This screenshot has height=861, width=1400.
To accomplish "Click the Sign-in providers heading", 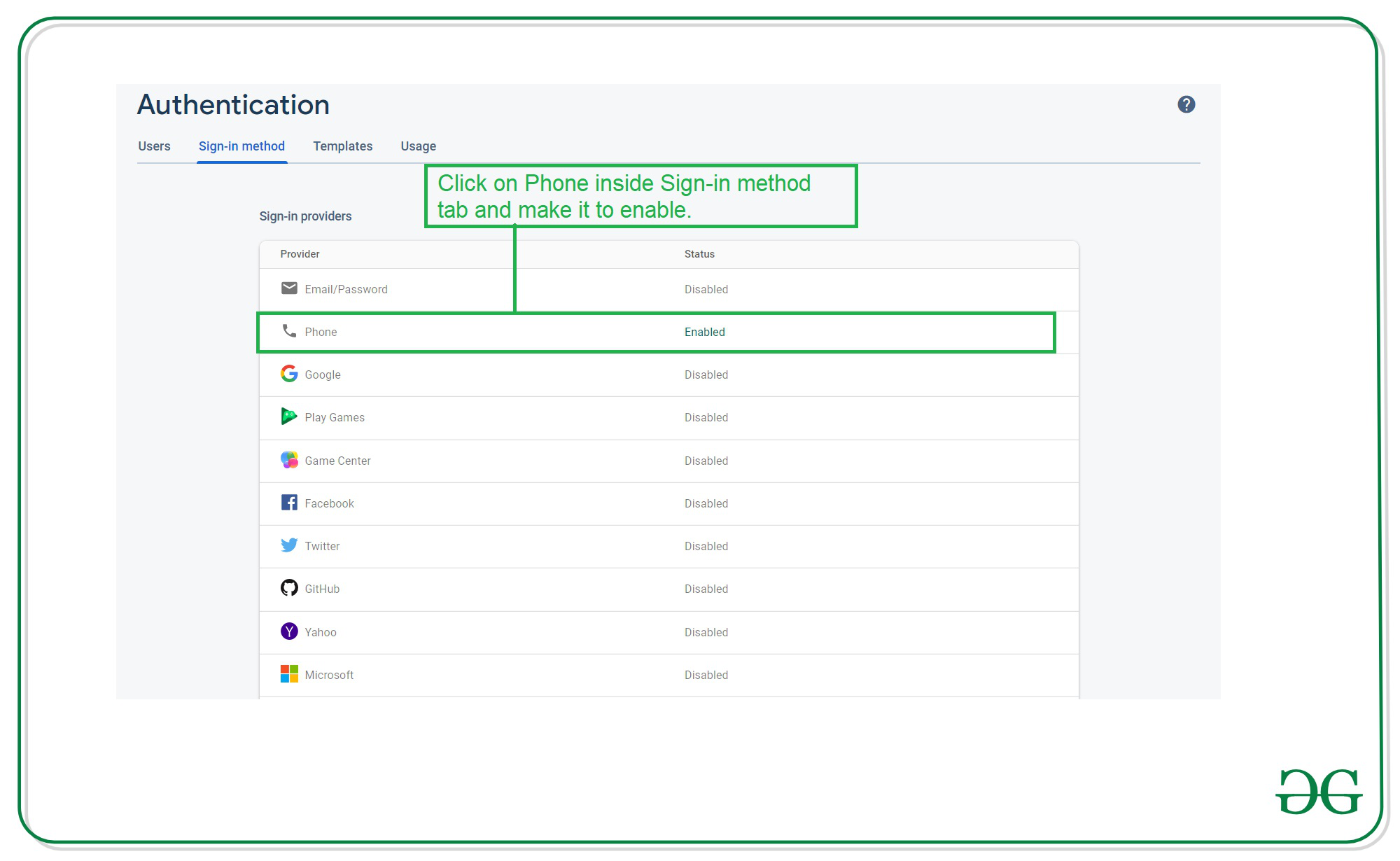I will pyautogui.click(x=305, y=216).
